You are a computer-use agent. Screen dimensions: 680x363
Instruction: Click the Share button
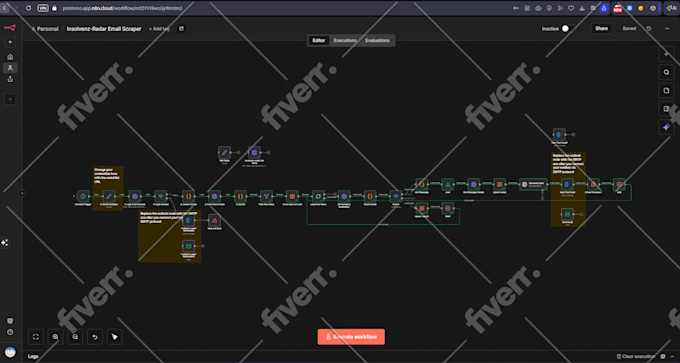point(601,29)
